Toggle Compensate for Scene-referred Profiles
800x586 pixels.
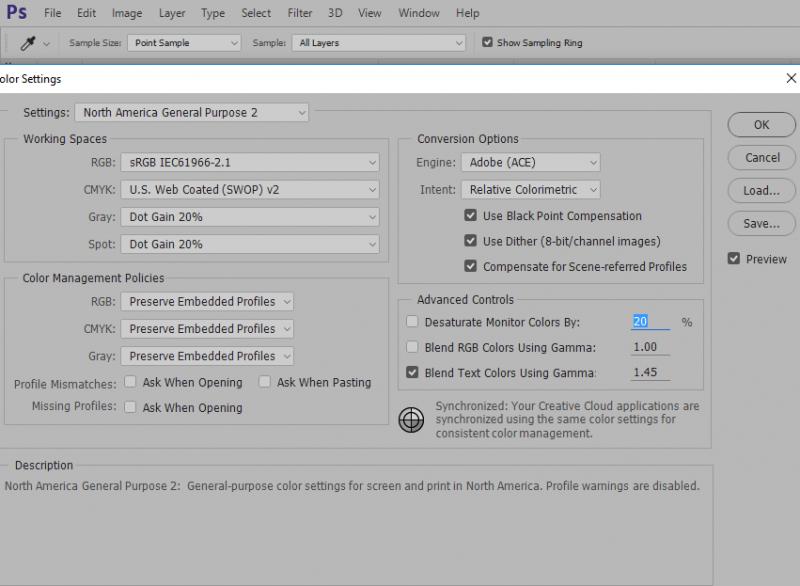click(x=470, y=266)
